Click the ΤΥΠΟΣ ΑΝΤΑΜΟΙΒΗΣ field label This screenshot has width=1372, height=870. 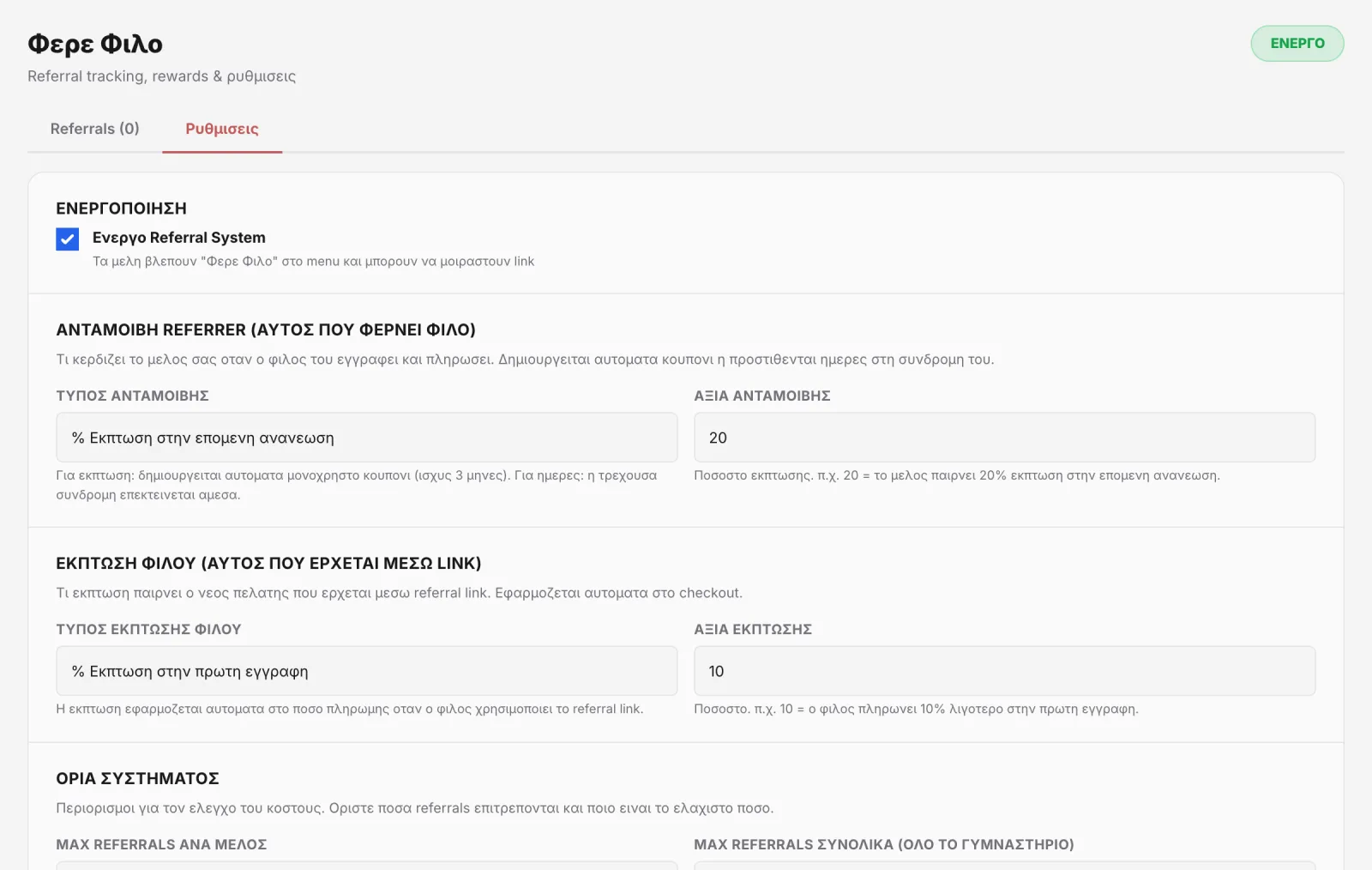(x=132, y=396)
